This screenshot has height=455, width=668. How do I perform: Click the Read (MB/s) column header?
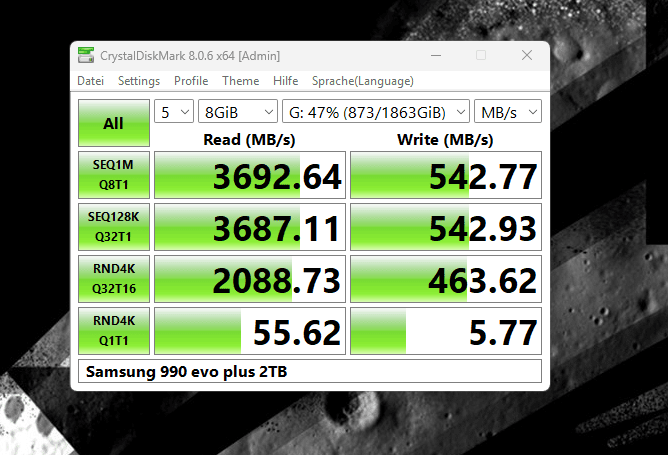click(x=249, y=140)
